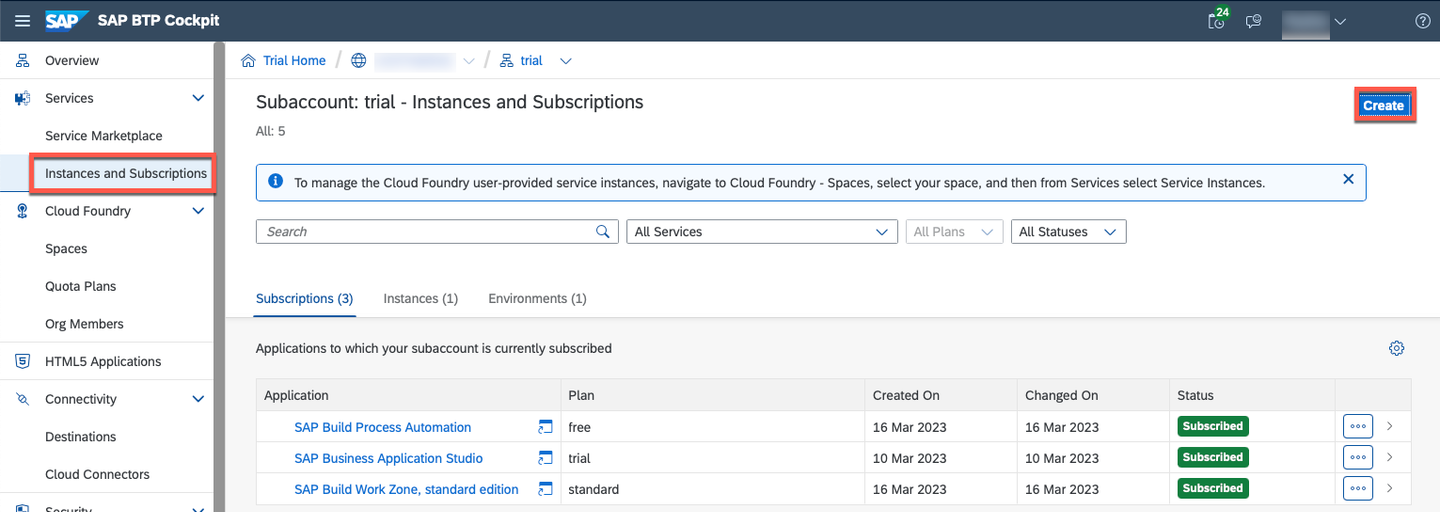Open actions menu for SAP Build Process Automation
This screenshot has height=512, width=1440.
[x=1358, y=426]
